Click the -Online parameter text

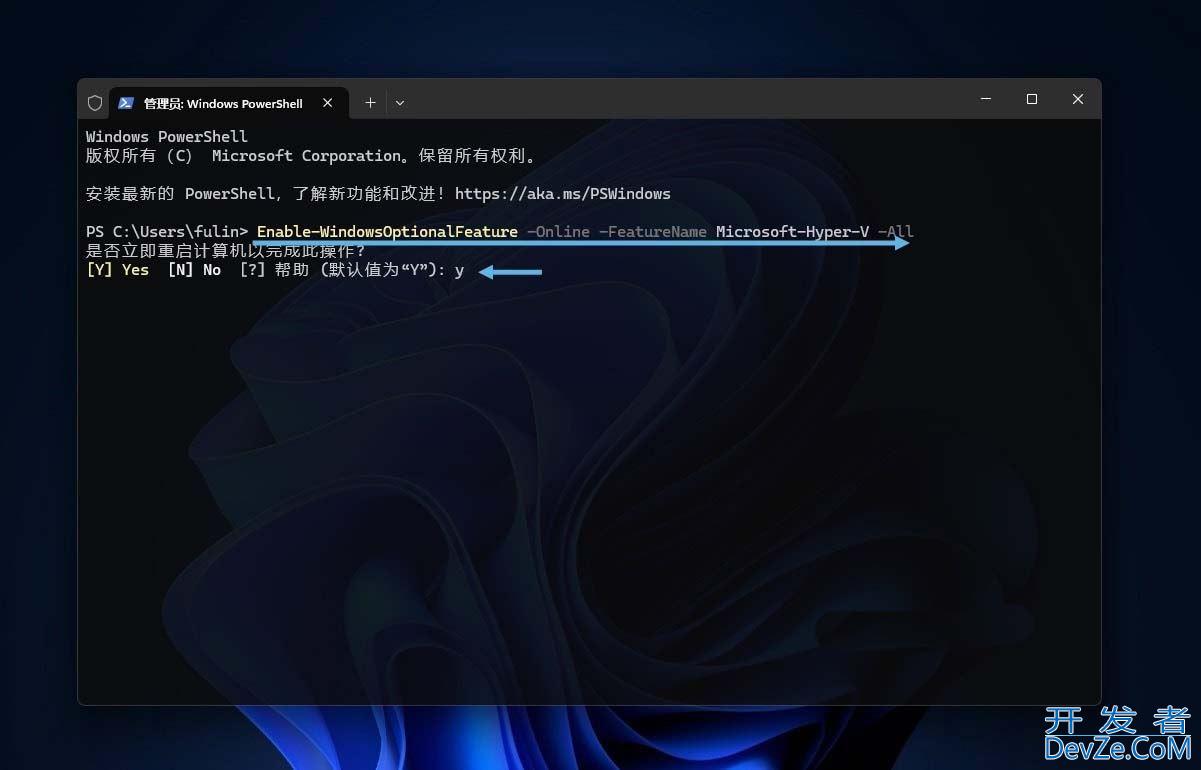pos(558,232)
